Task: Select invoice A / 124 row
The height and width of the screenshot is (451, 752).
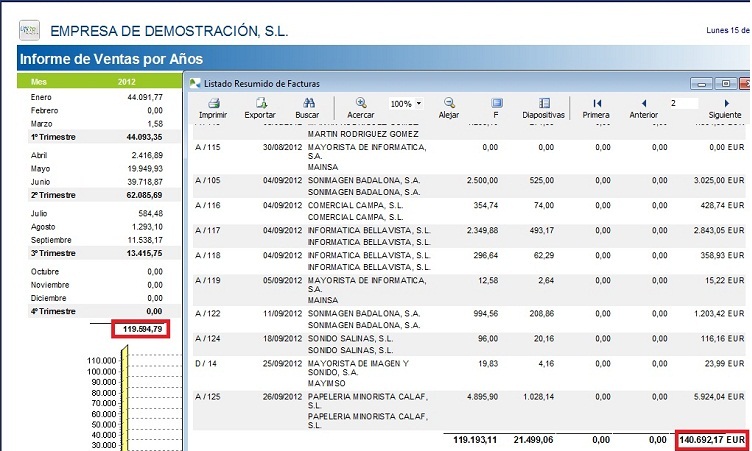Action: (469, 344)
